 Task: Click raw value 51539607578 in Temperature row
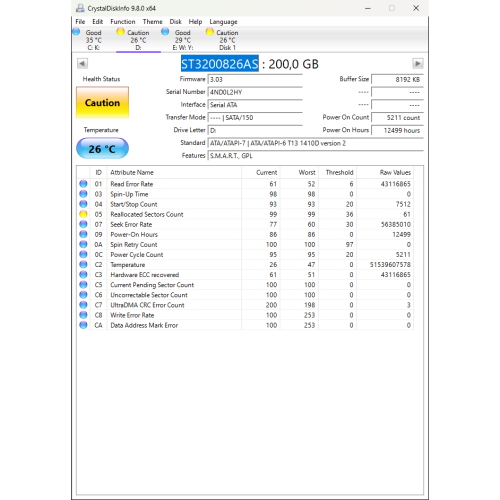click(x=390, y=265)
